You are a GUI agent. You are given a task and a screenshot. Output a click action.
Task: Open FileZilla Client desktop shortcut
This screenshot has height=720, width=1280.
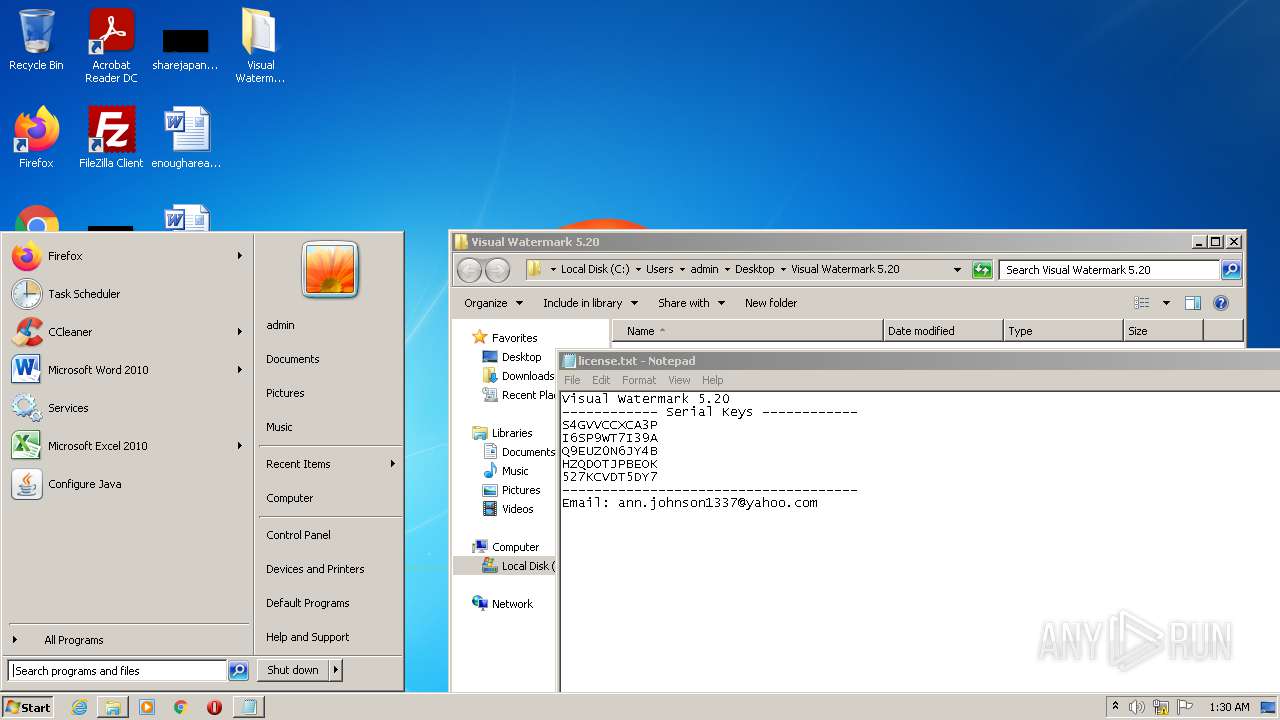tap(111, 138)
